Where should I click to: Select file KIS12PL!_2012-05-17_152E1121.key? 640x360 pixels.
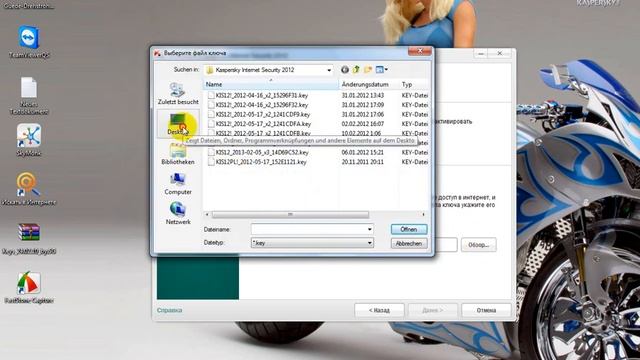click(x=261, y=162)
